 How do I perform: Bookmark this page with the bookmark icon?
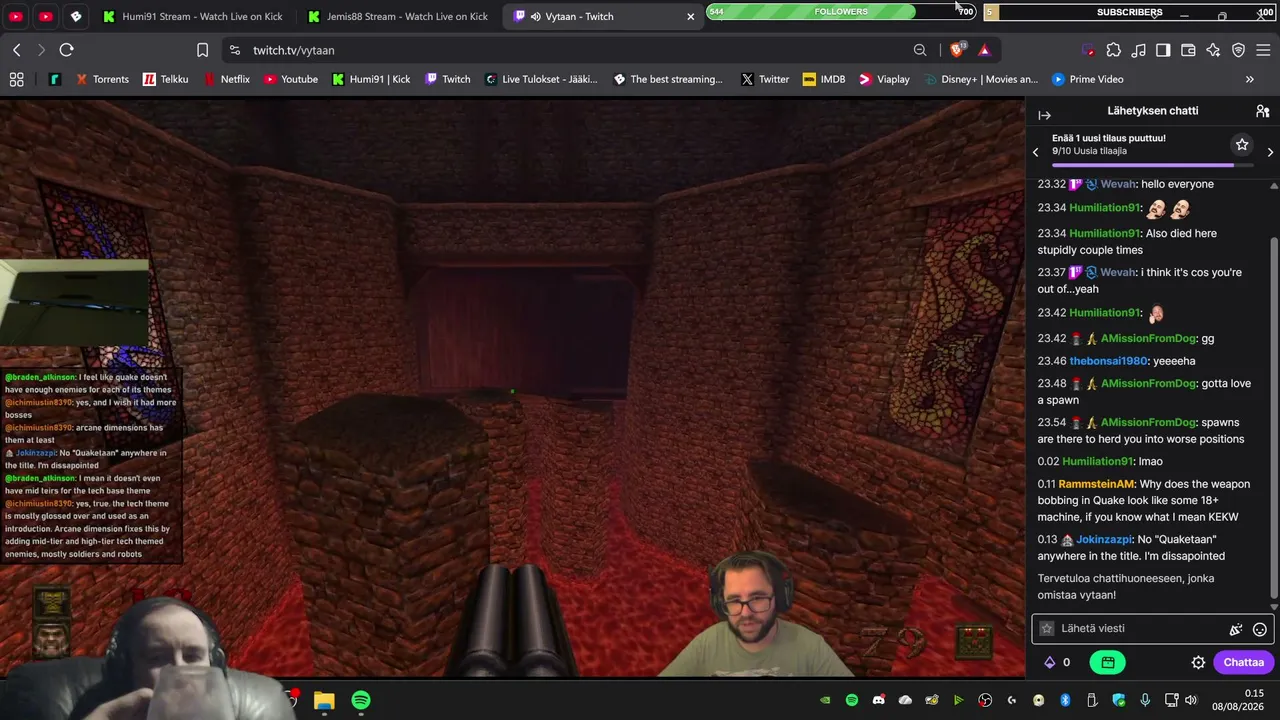(202, 50)
